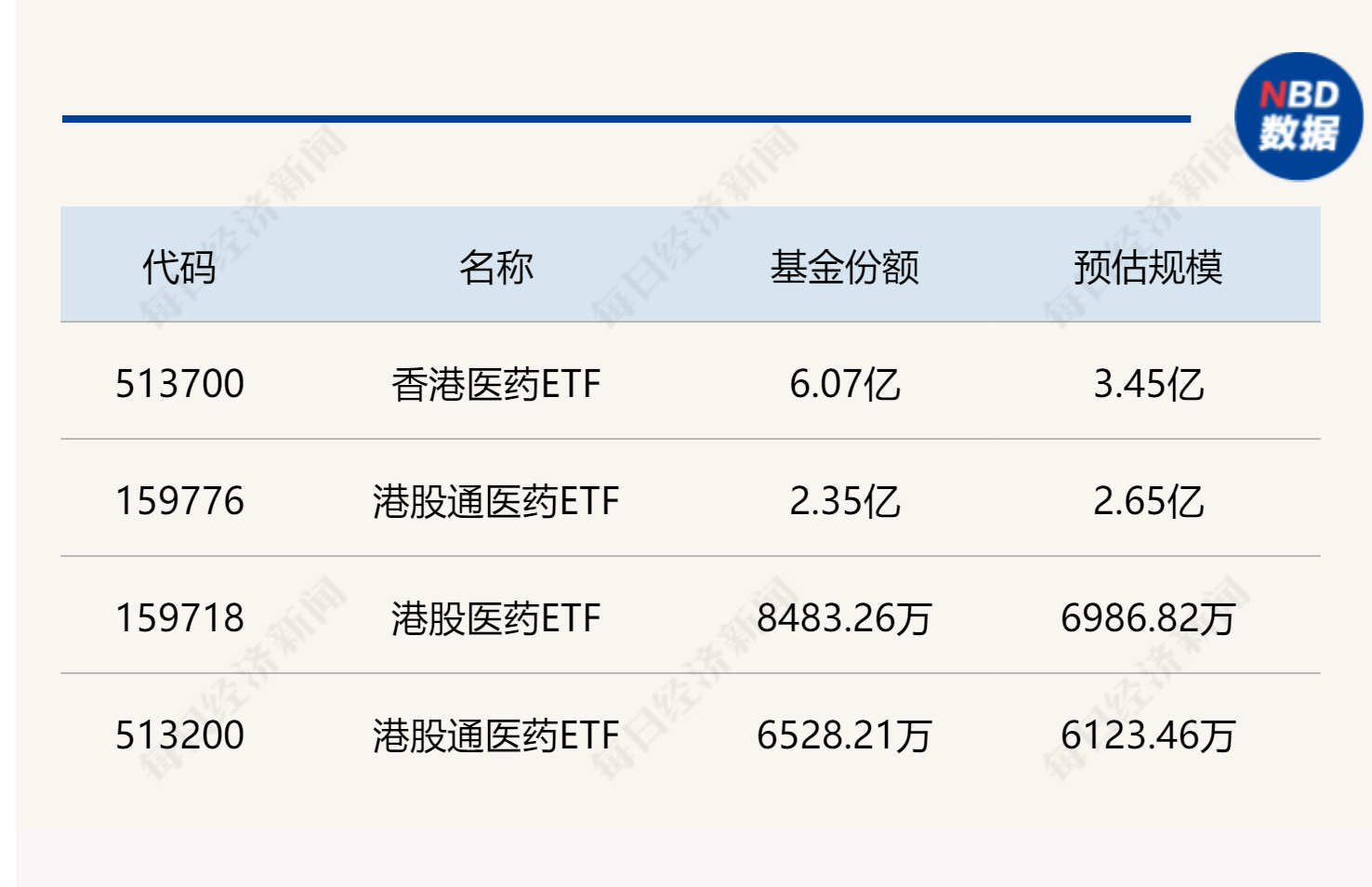Image resolution: width=1372 pixels, height=887 pixels.
Task: Select the 代码 column header
Action: 179,267
